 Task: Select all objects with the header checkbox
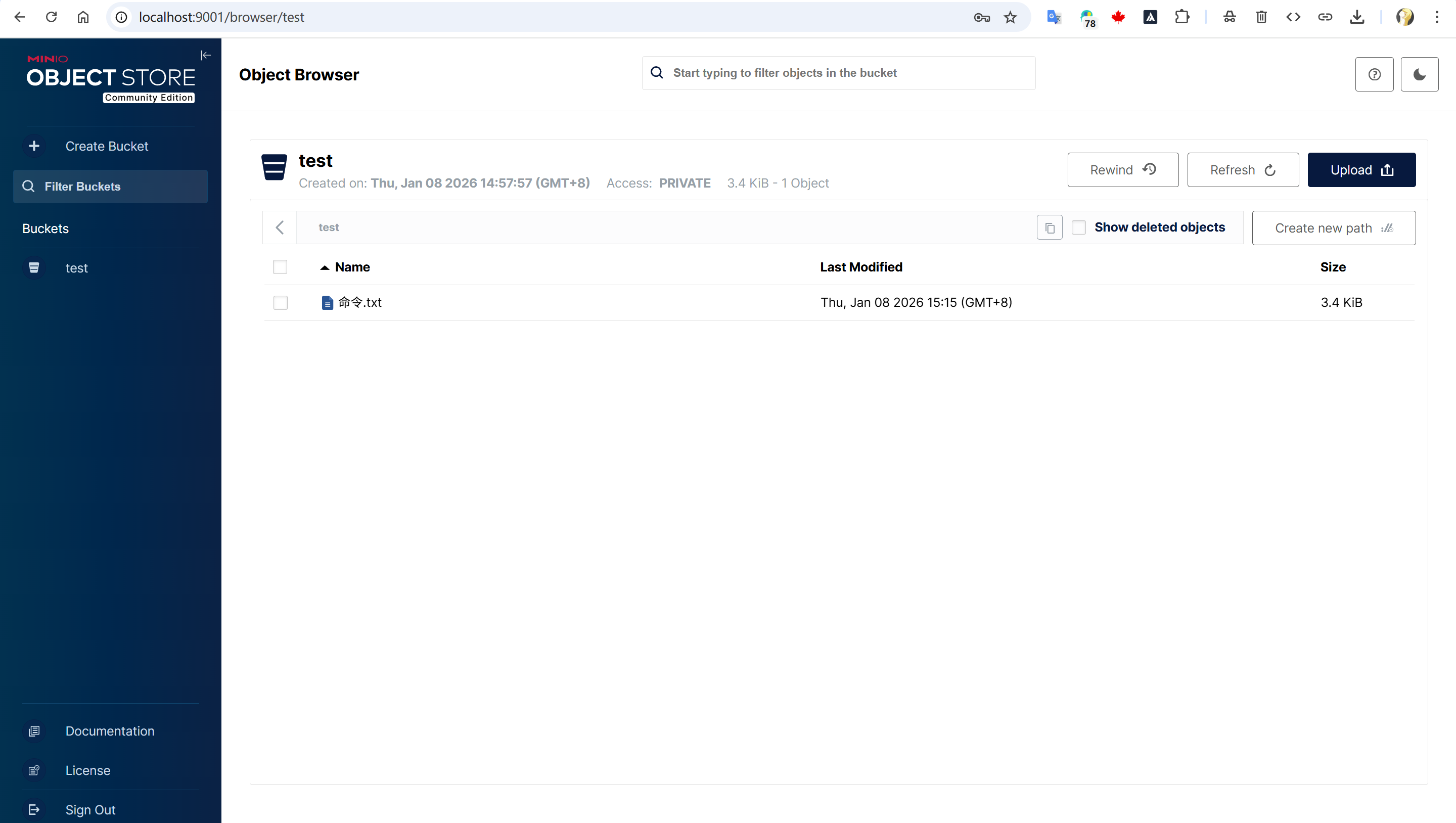(x=280, y=267)
